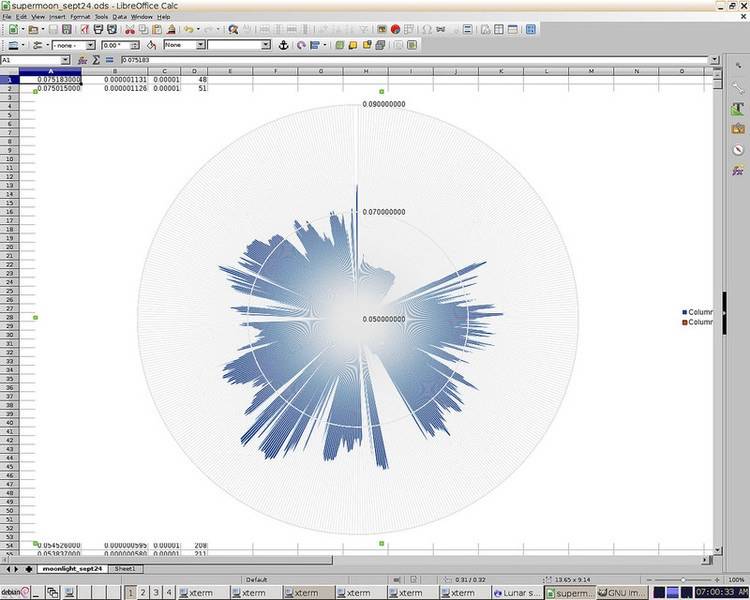Screen dimensions: 750x600
Task: Open the Format menu
Action: (80, 17)
